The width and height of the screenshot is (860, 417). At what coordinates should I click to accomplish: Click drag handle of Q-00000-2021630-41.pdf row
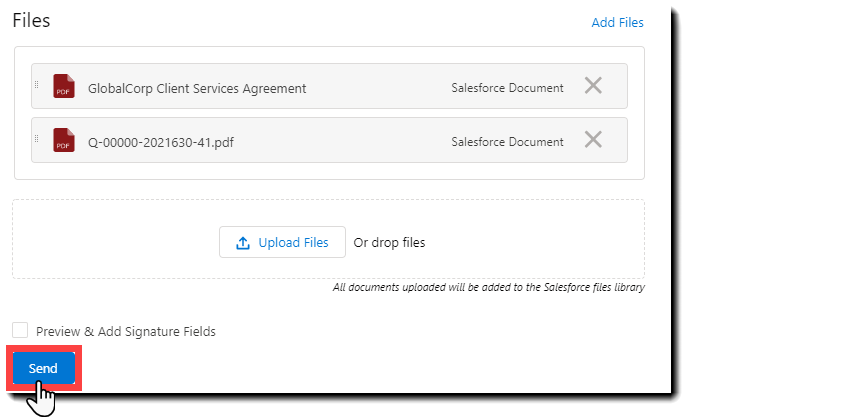[37, 139]
